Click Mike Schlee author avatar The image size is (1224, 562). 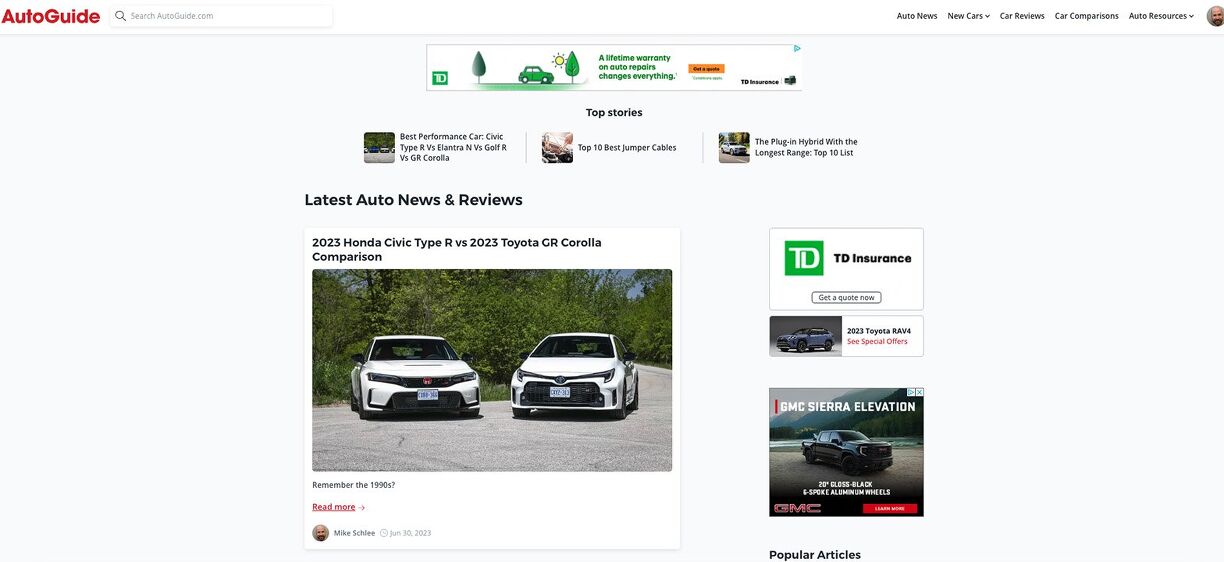(x=320, y=533)
